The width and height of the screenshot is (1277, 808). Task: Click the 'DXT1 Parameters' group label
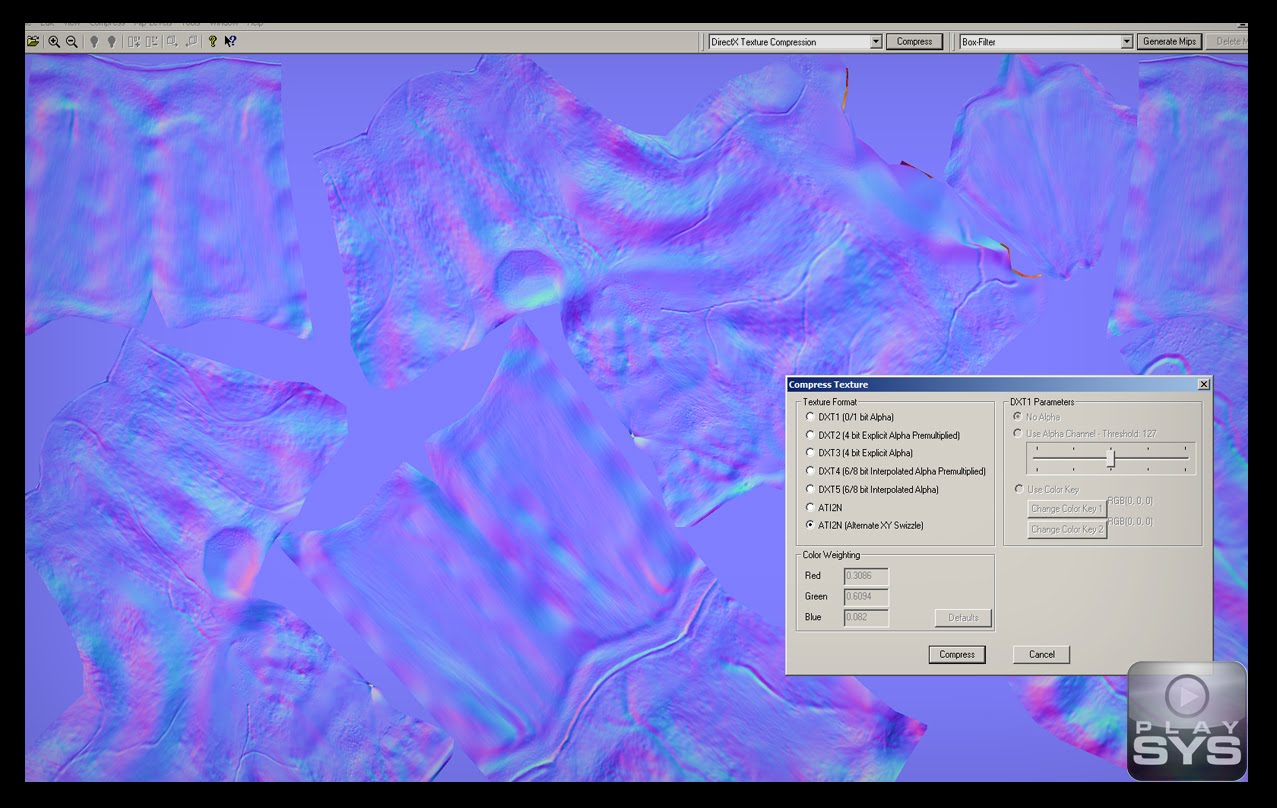(x=1042, y=402)
